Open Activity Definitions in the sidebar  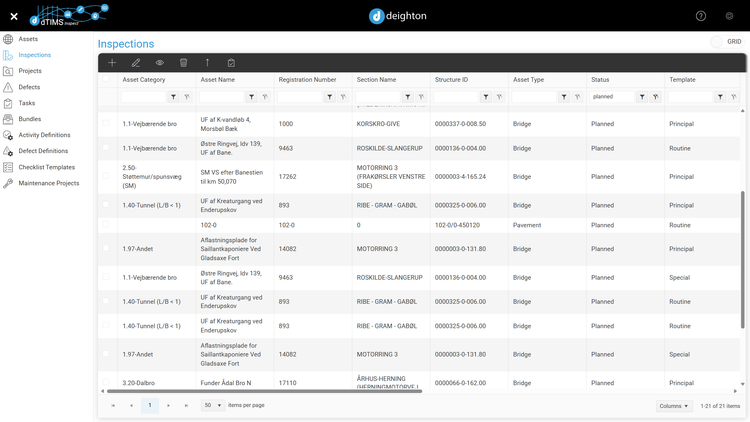(x=44, y=135)
